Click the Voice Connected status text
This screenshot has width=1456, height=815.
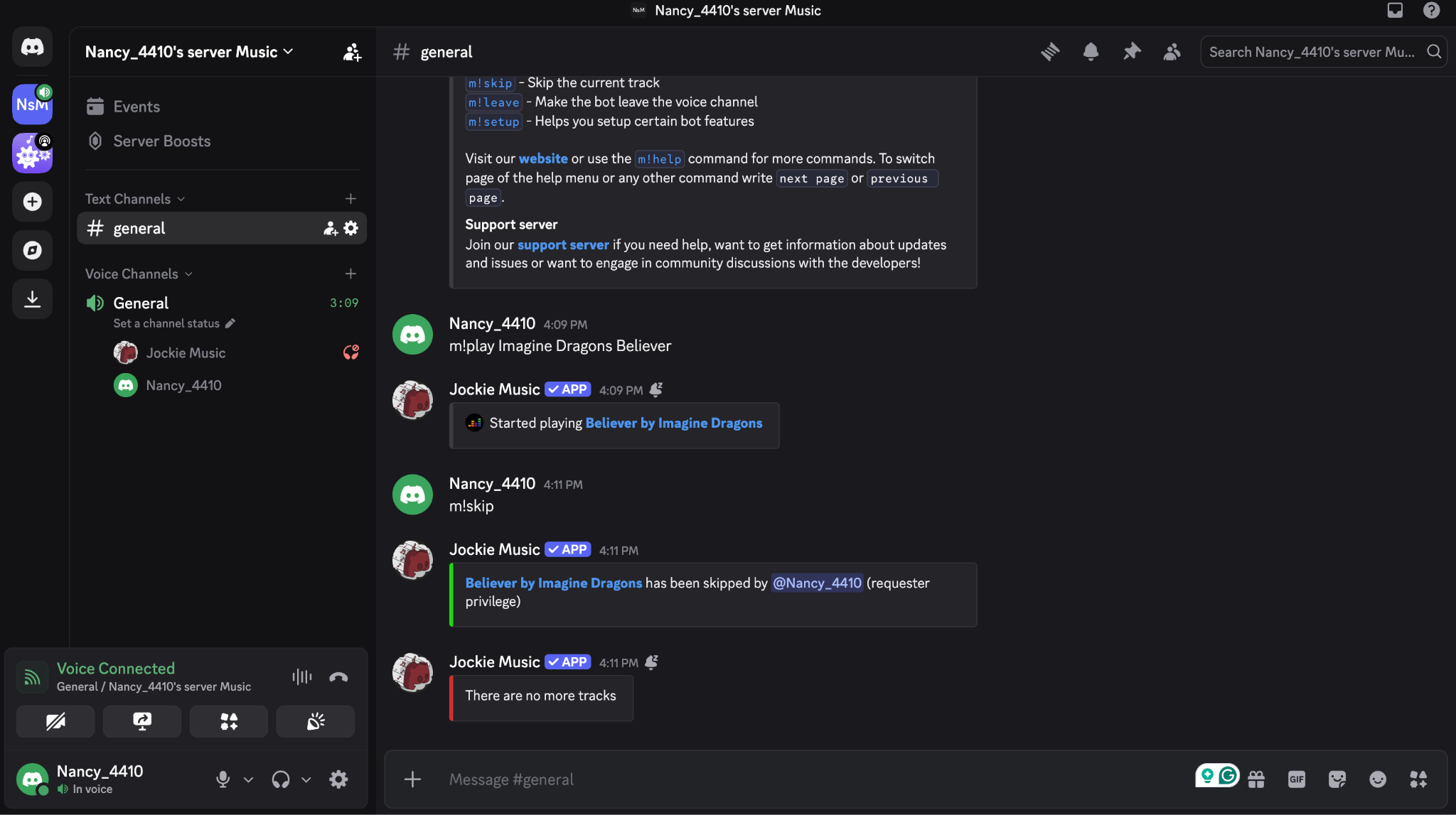116,669
